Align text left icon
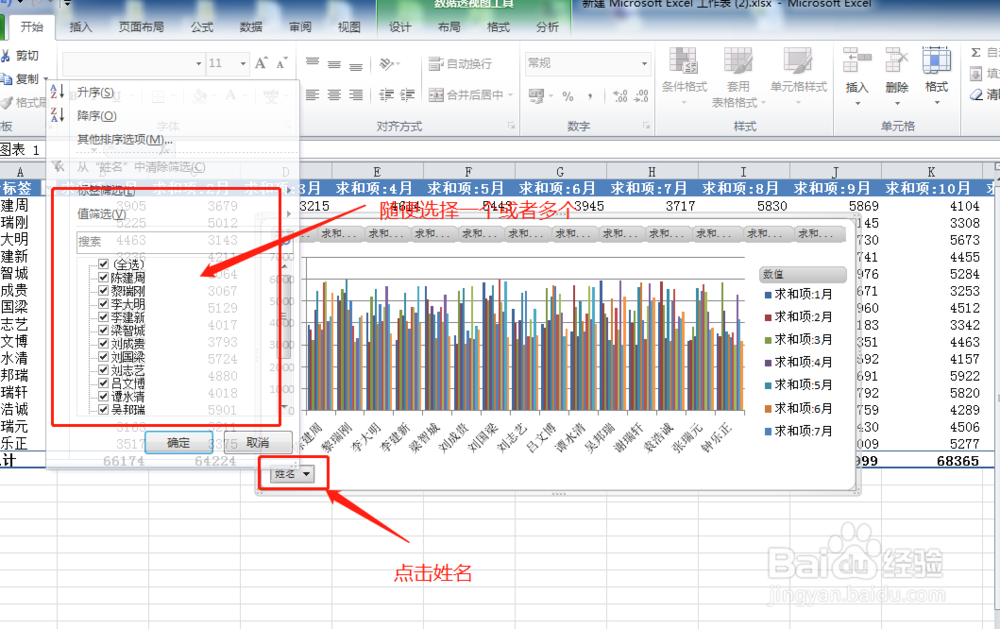Viewport: 1000px width, 629px height. point(312,95)
